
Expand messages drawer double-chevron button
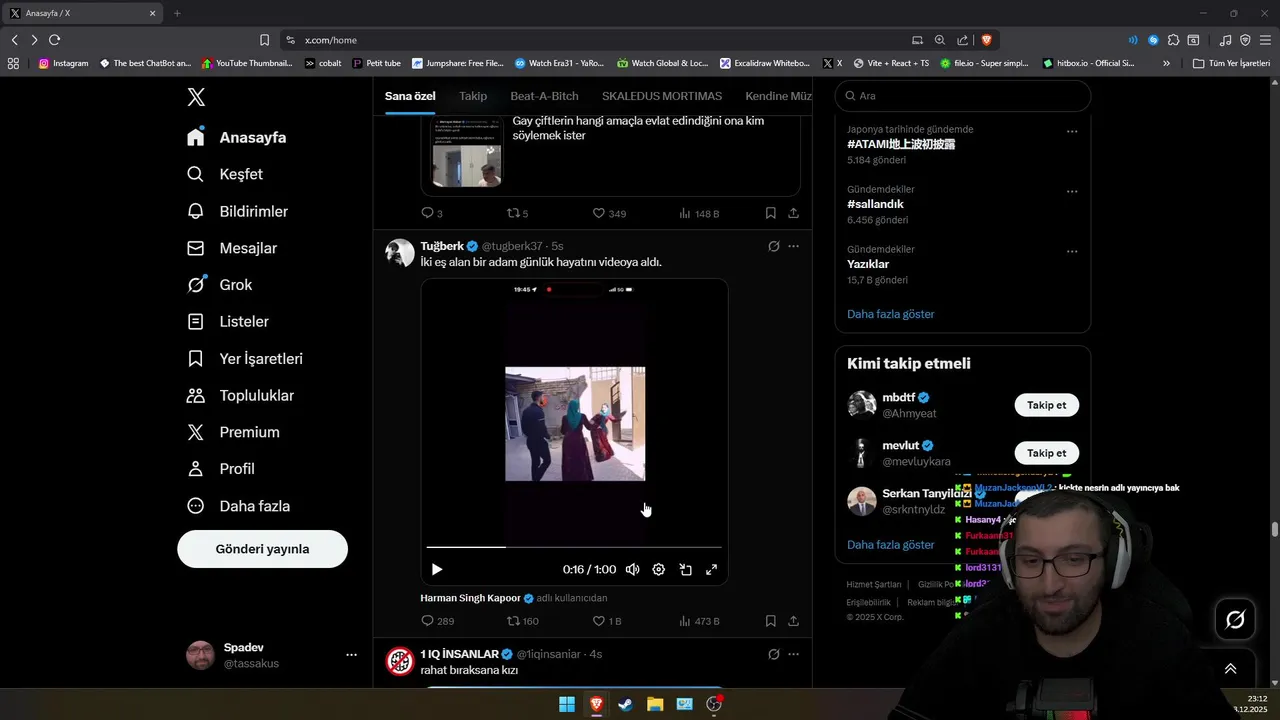coord(1230,669)
